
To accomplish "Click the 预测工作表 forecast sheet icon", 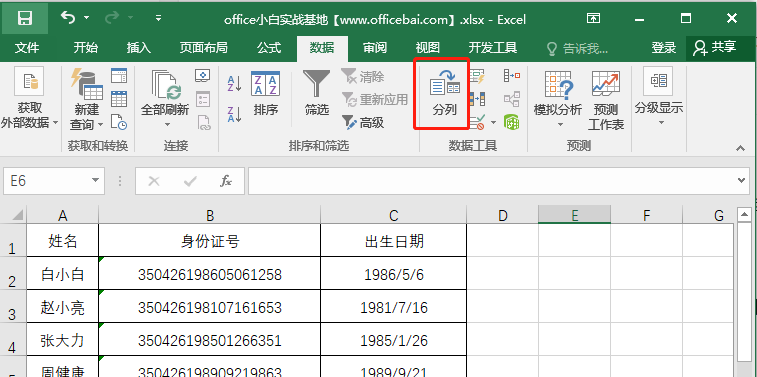I will 606,99.
